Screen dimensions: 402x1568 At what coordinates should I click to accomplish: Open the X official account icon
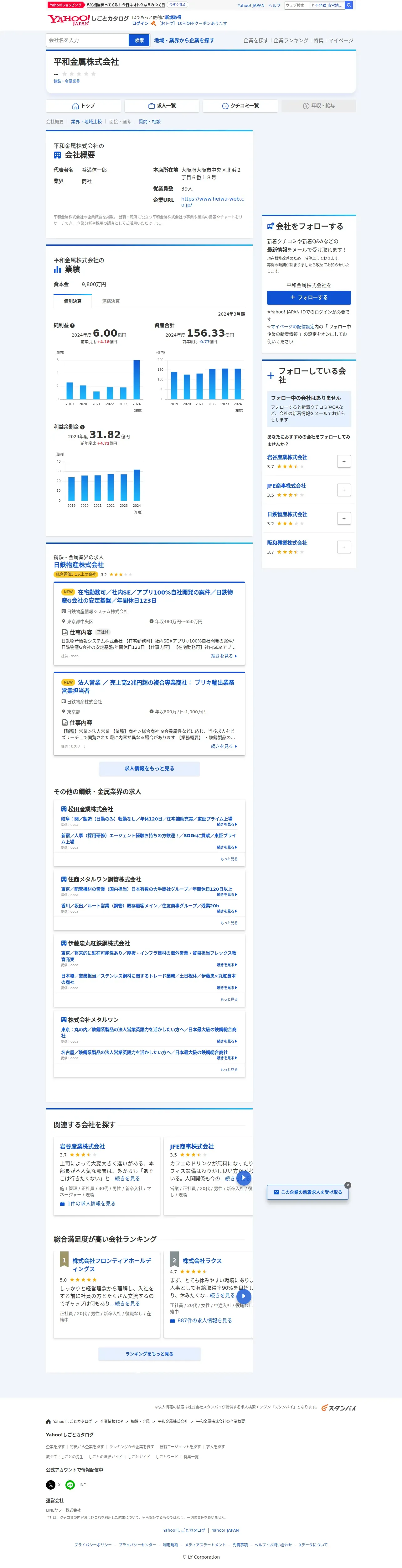click(50, 1485)
